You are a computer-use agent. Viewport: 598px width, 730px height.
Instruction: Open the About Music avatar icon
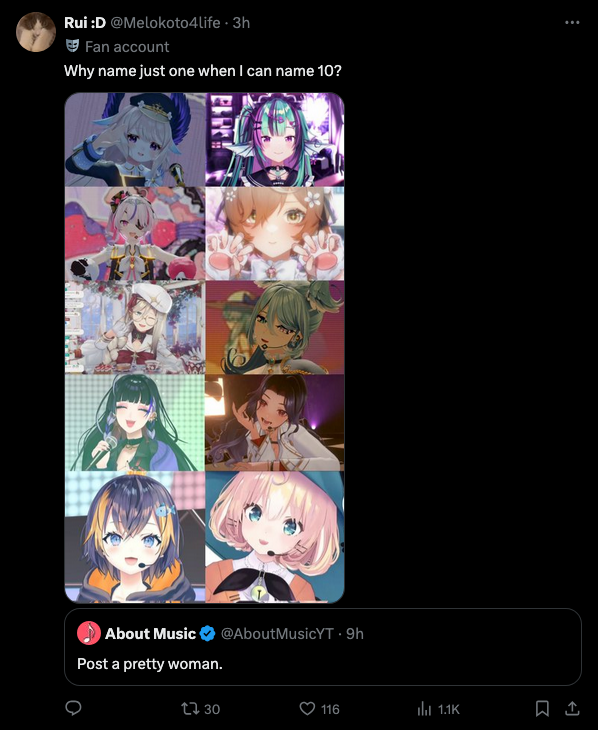pyautogui.click(x=89, y=633)
